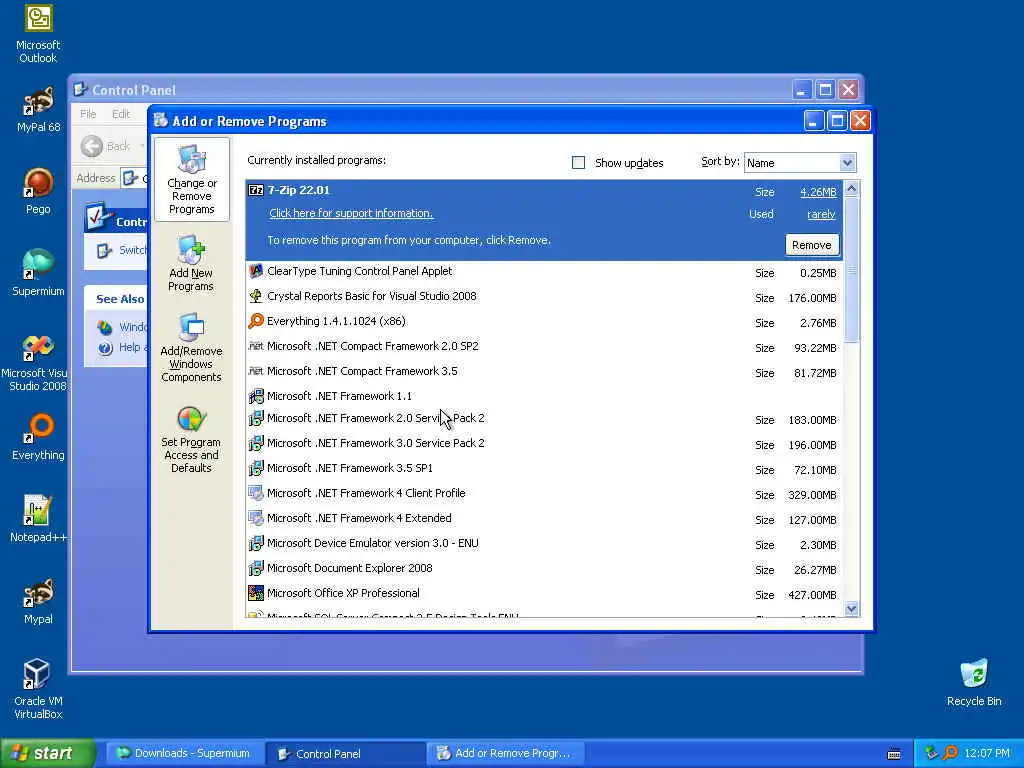This screenshot has width=1024, height=768.
Task: Click the keyboard icon on taskbar
Action: pos(894,754)
